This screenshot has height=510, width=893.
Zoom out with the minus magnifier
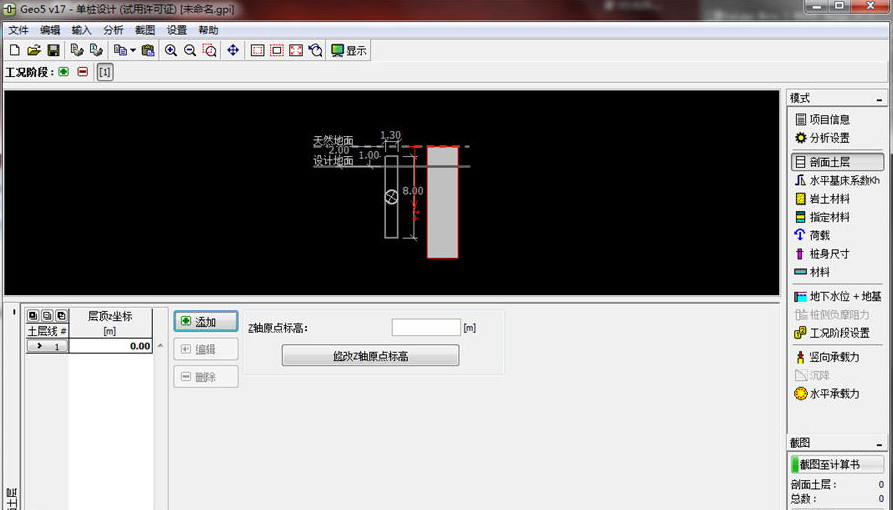click(190, 50)
